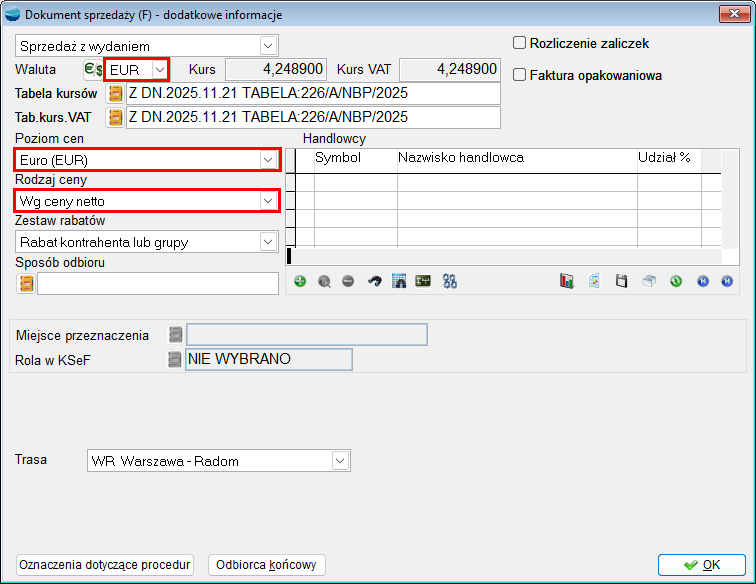Click lookup icon beside Tab.kurs.VAT
The image size is (756, 584).
click(x=115, y=117)
